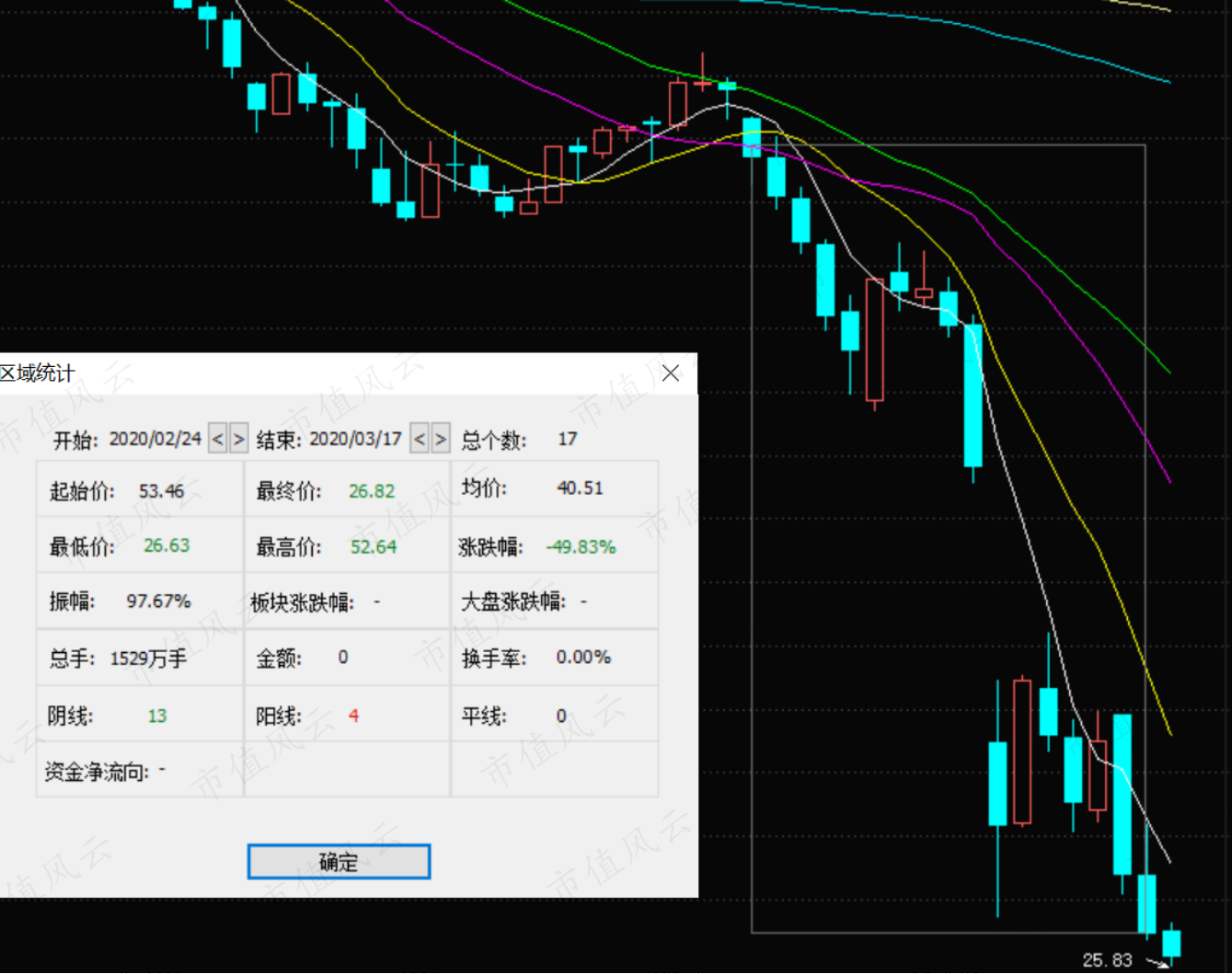Click the 大盘涨跌幅 label
Screen dimensions: 1232x974
[512, 602]
